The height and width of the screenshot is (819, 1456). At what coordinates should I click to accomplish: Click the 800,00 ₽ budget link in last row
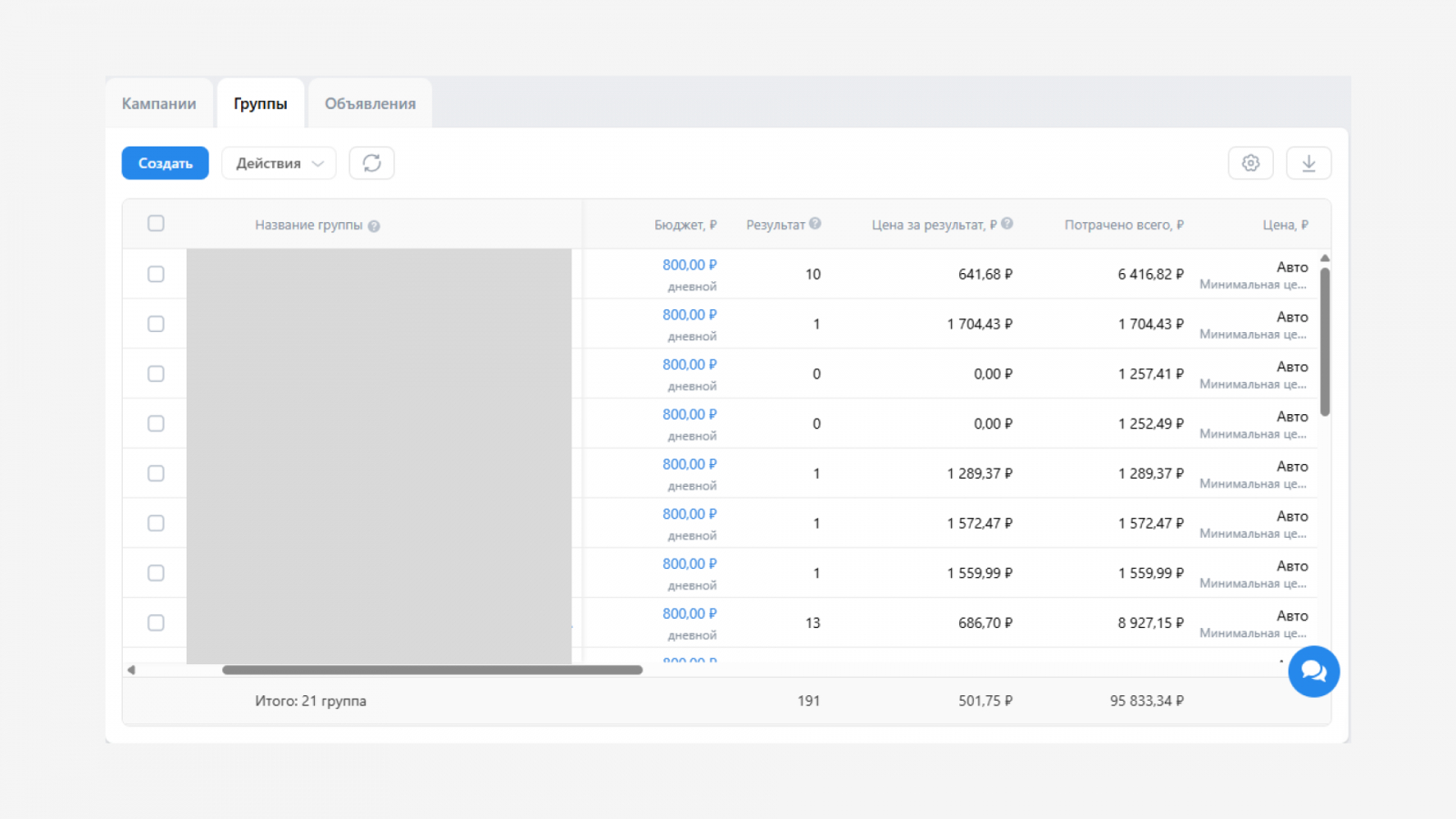point(689,613)
